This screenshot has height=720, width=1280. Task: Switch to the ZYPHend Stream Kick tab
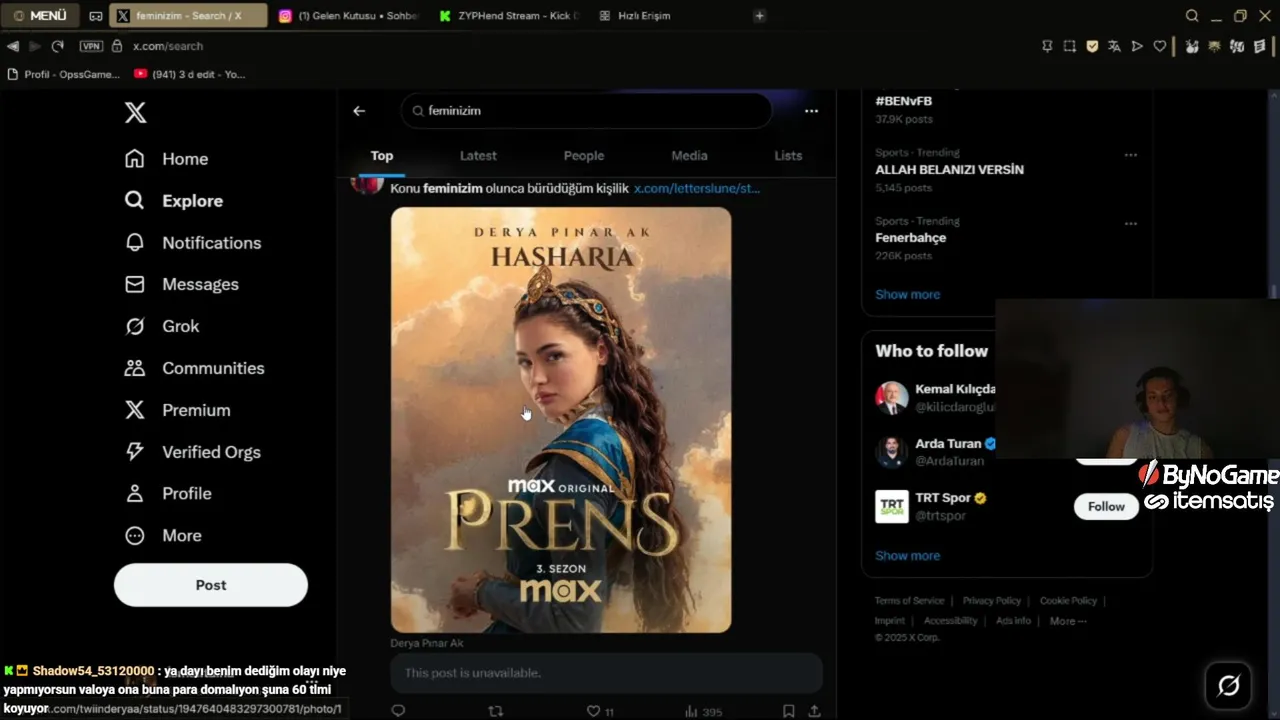click(508, 16)
